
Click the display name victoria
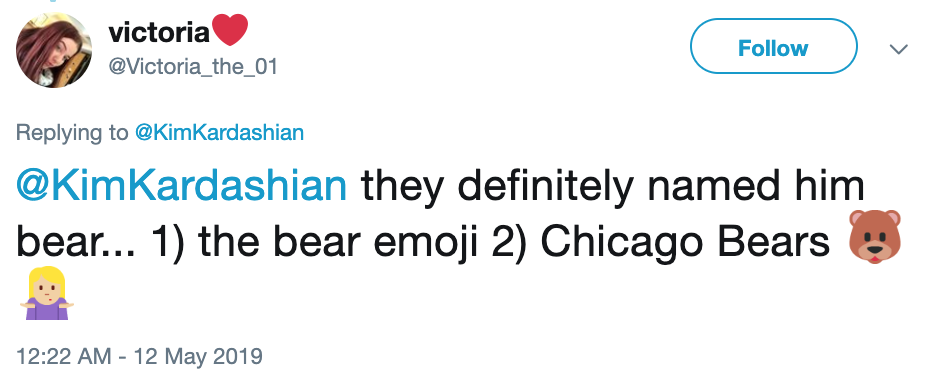click(159, 32)
